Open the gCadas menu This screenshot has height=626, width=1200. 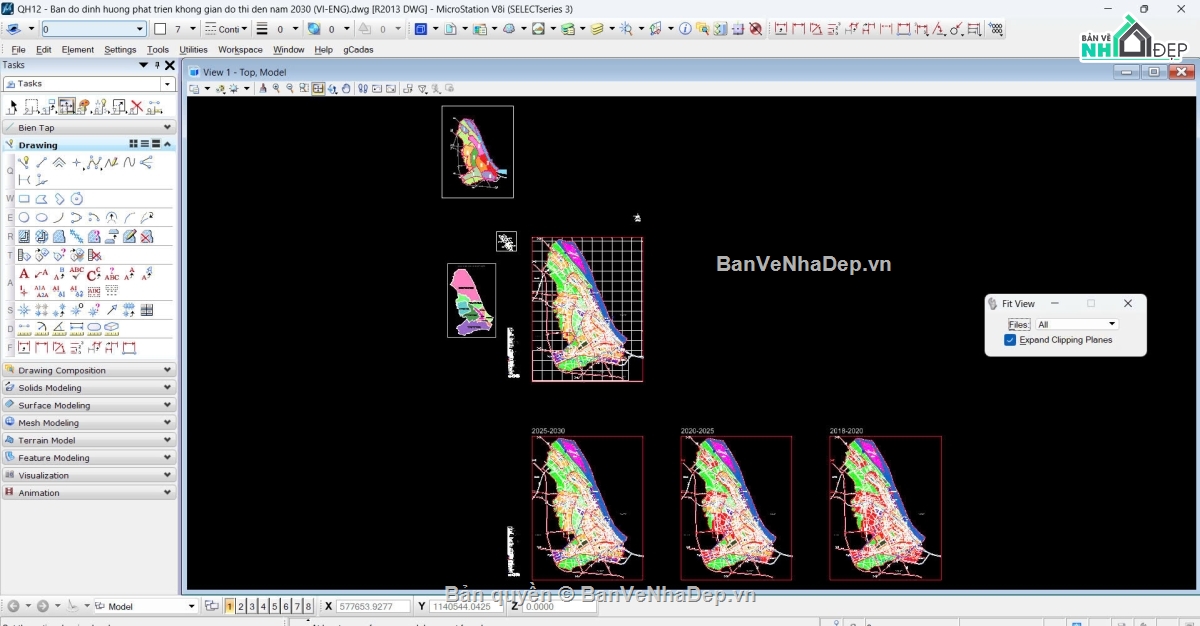tap(358, 49)
